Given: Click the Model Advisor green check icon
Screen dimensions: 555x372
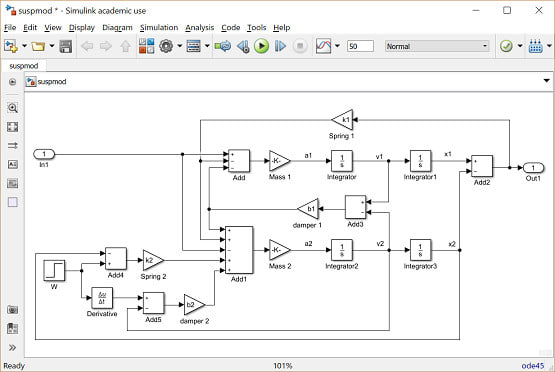Looking at the screenshot, I should [x=506, y=46].
